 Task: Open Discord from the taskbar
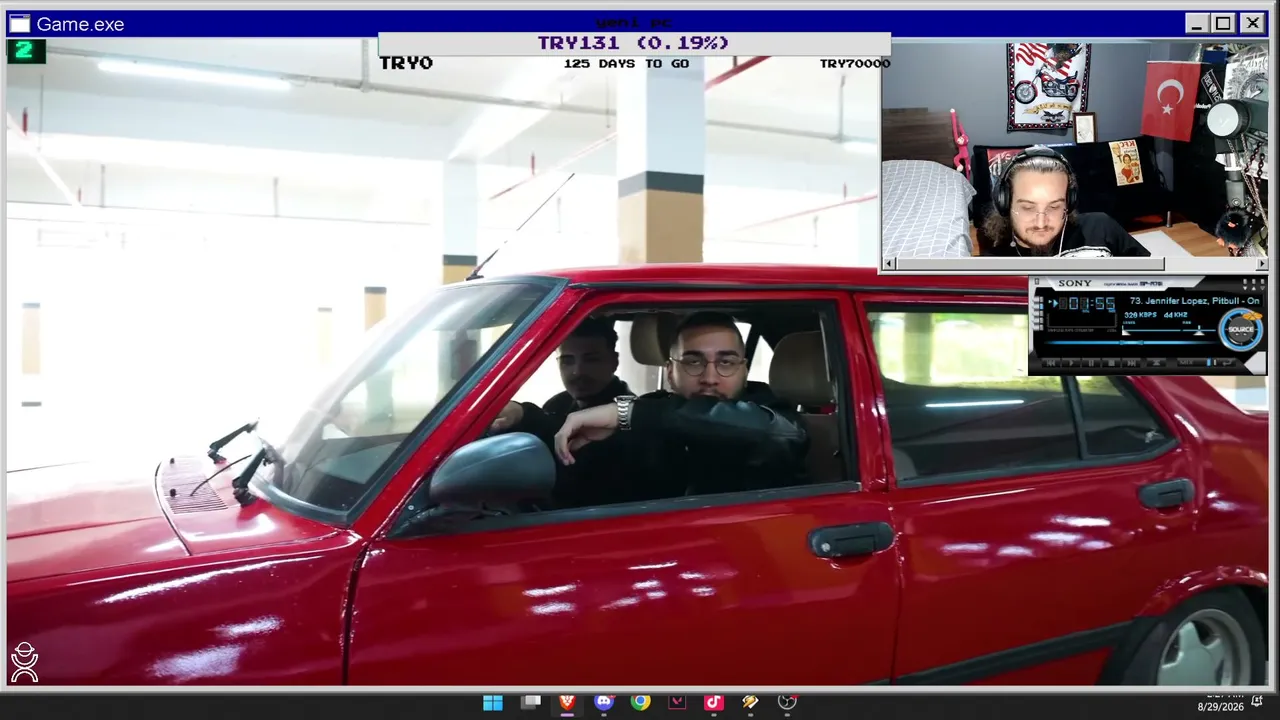point(604,702)
